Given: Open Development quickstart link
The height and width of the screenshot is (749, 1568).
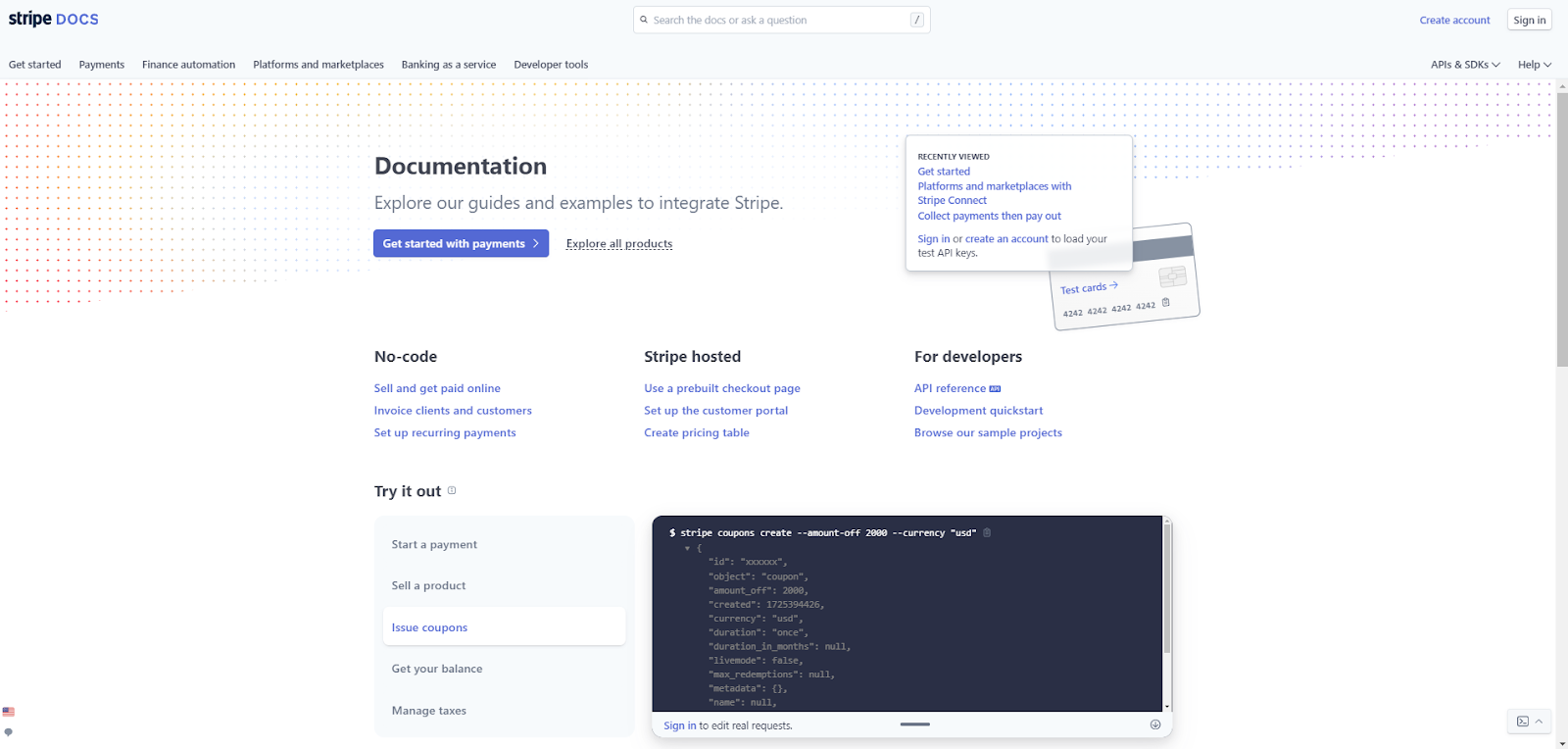Looking at the screenshot, I should (978, 411).
